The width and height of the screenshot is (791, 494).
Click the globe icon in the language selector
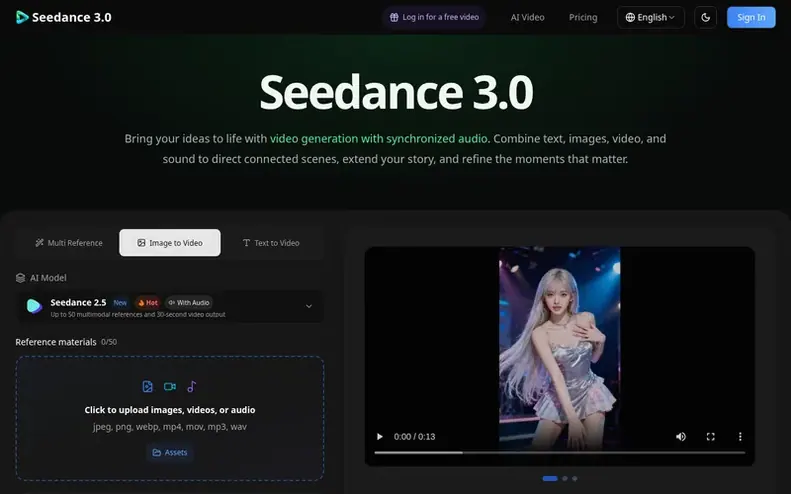pyautogui.click(x=630, y=17)
